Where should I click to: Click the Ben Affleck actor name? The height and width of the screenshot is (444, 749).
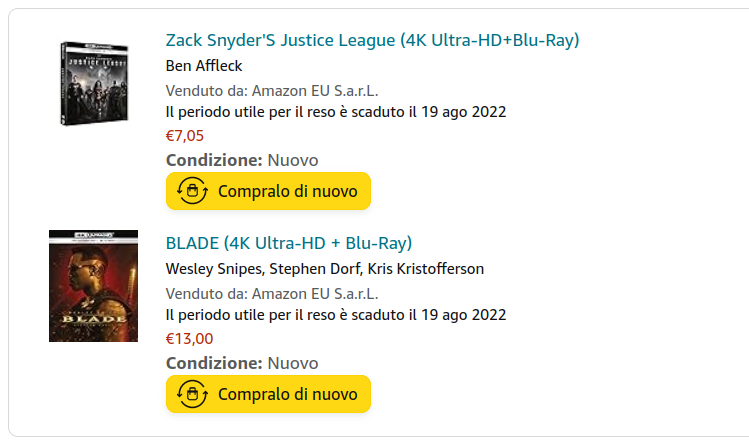(204, 66)
